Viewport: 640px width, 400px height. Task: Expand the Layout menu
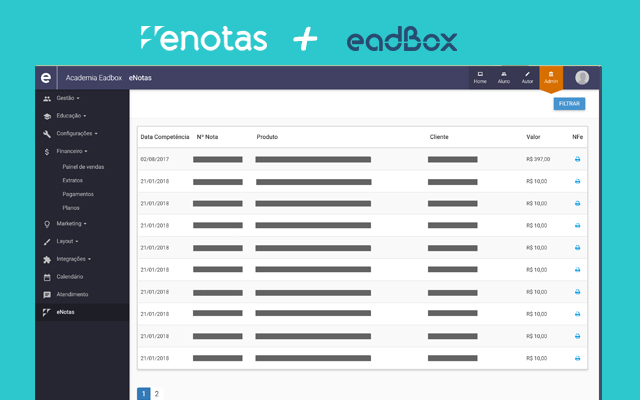[x=67, y=241]
